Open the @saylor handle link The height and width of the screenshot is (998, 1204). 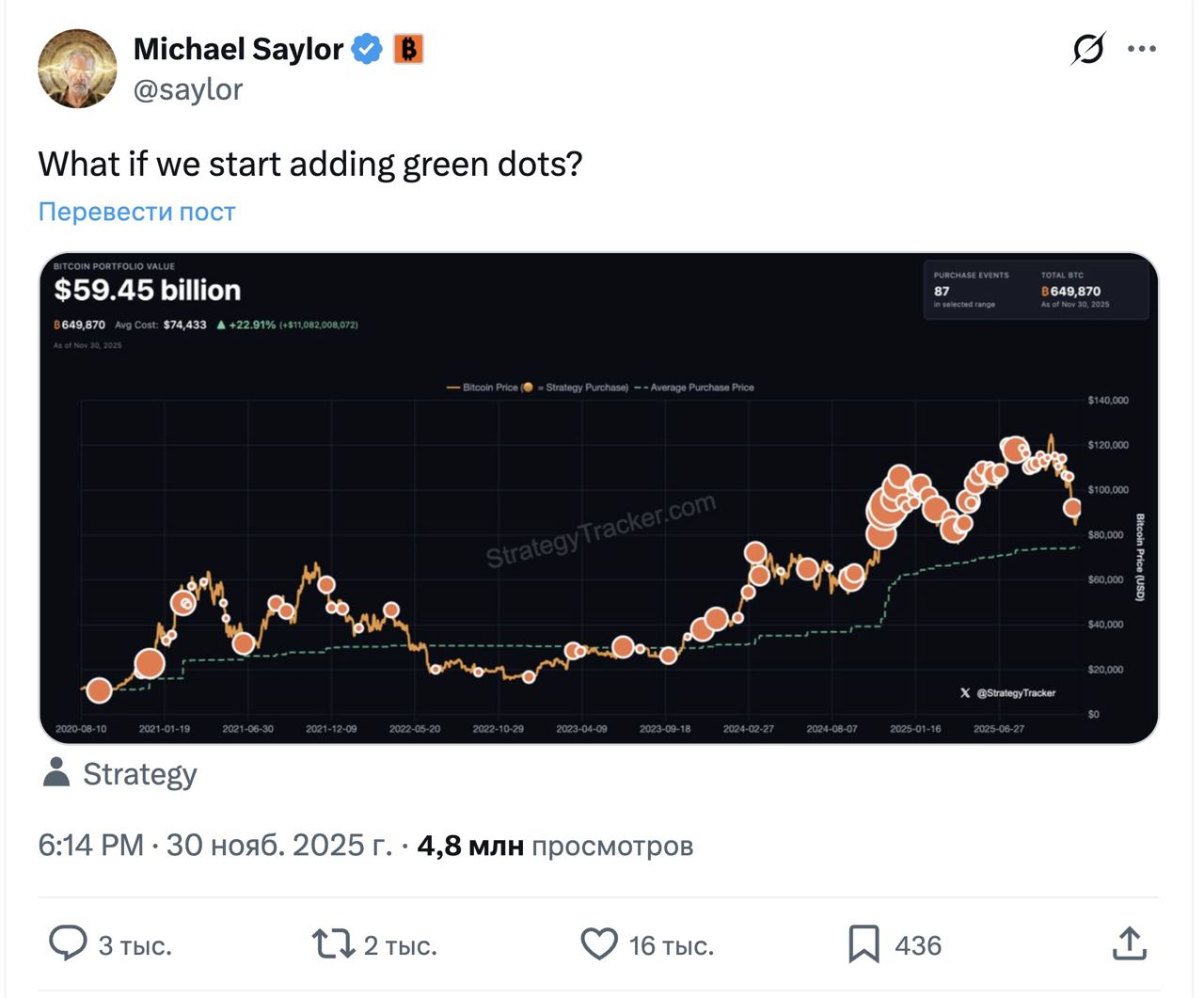[x=188, y=89]
